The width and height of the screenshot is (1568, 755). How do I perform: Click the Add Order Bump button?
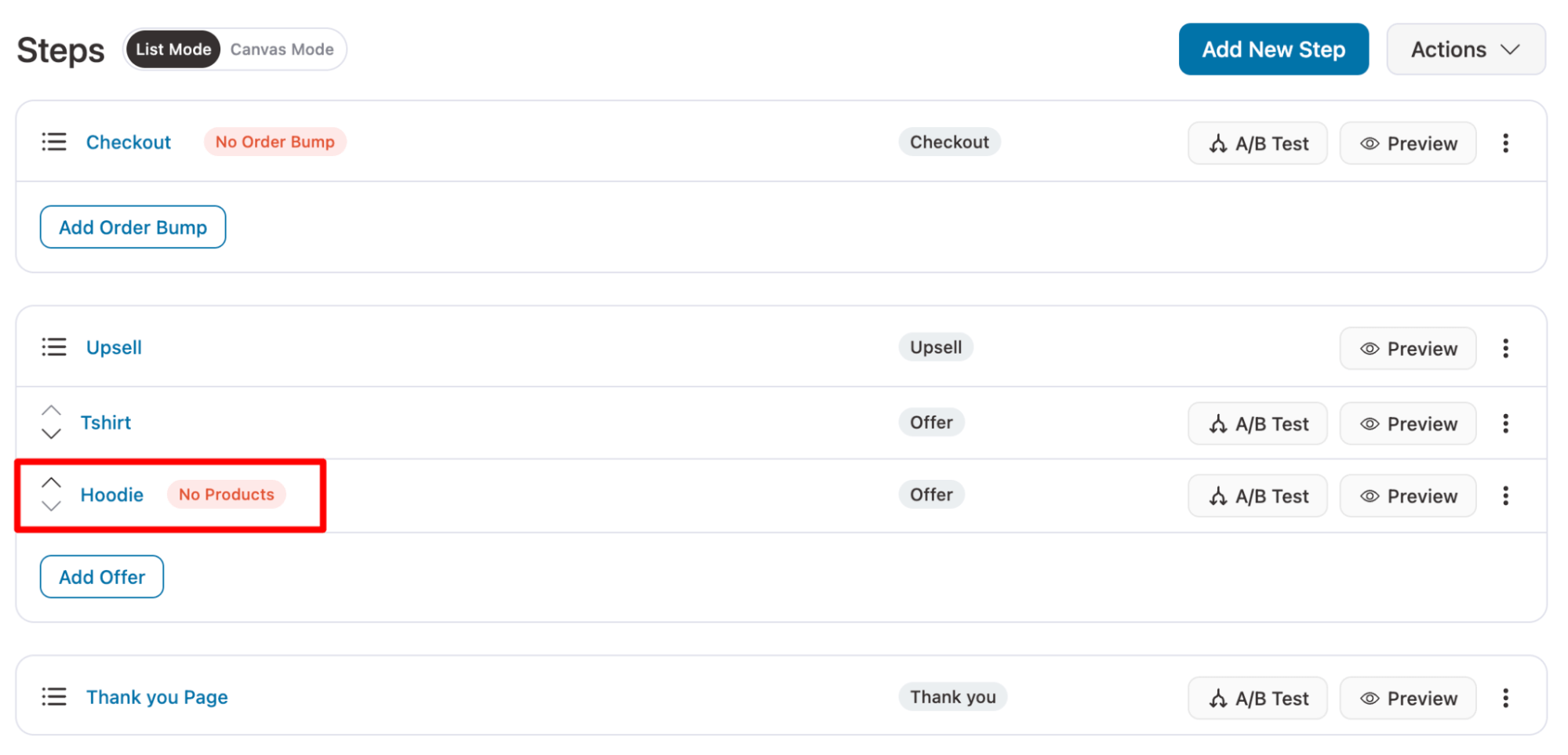(x=133, y=227)
